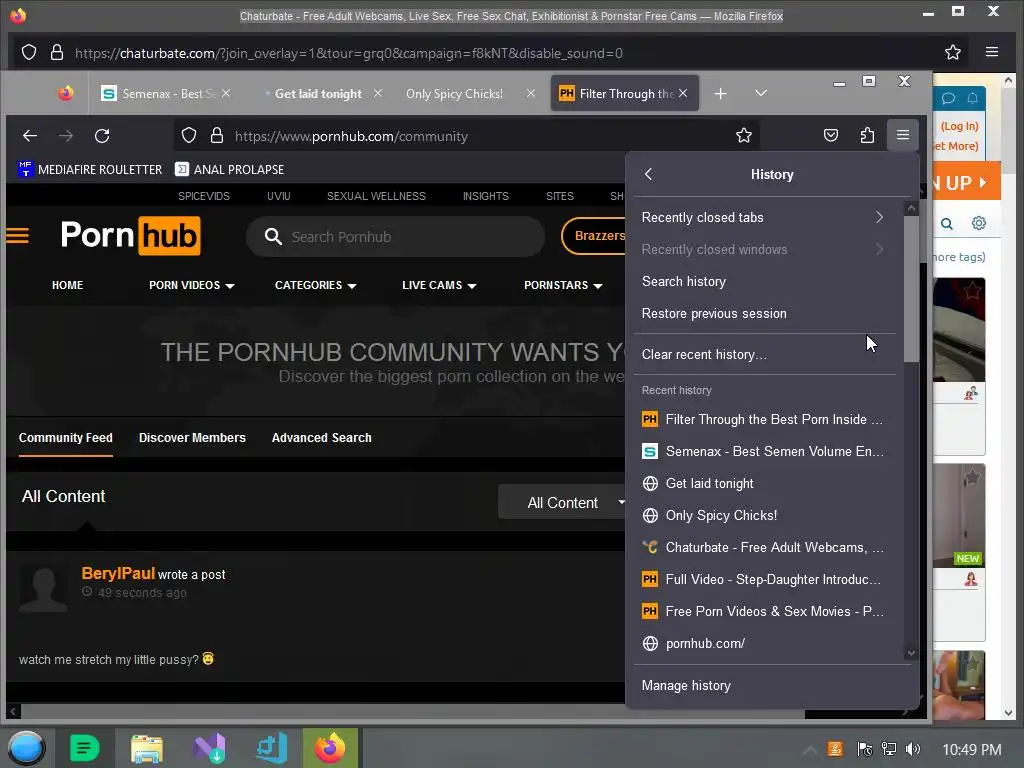Open the list-all-tabs chevron in the tab strip

point(761,93)
